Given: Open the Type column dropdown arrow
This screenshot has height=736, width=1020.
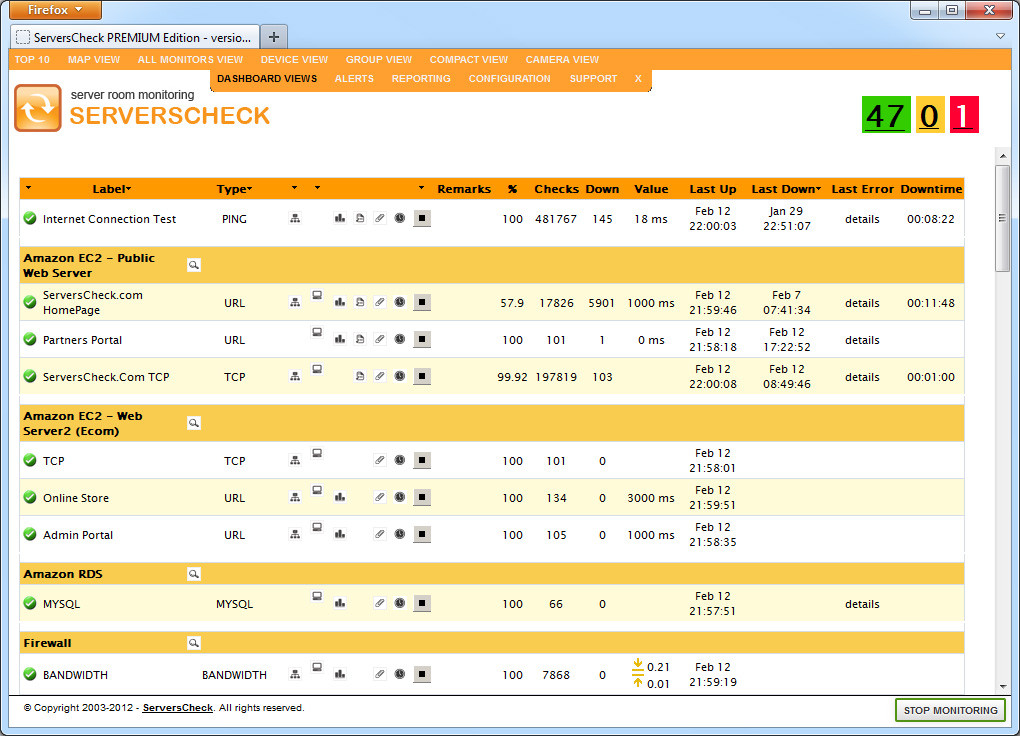Looking at the screenshot, I should click(250, 189).
